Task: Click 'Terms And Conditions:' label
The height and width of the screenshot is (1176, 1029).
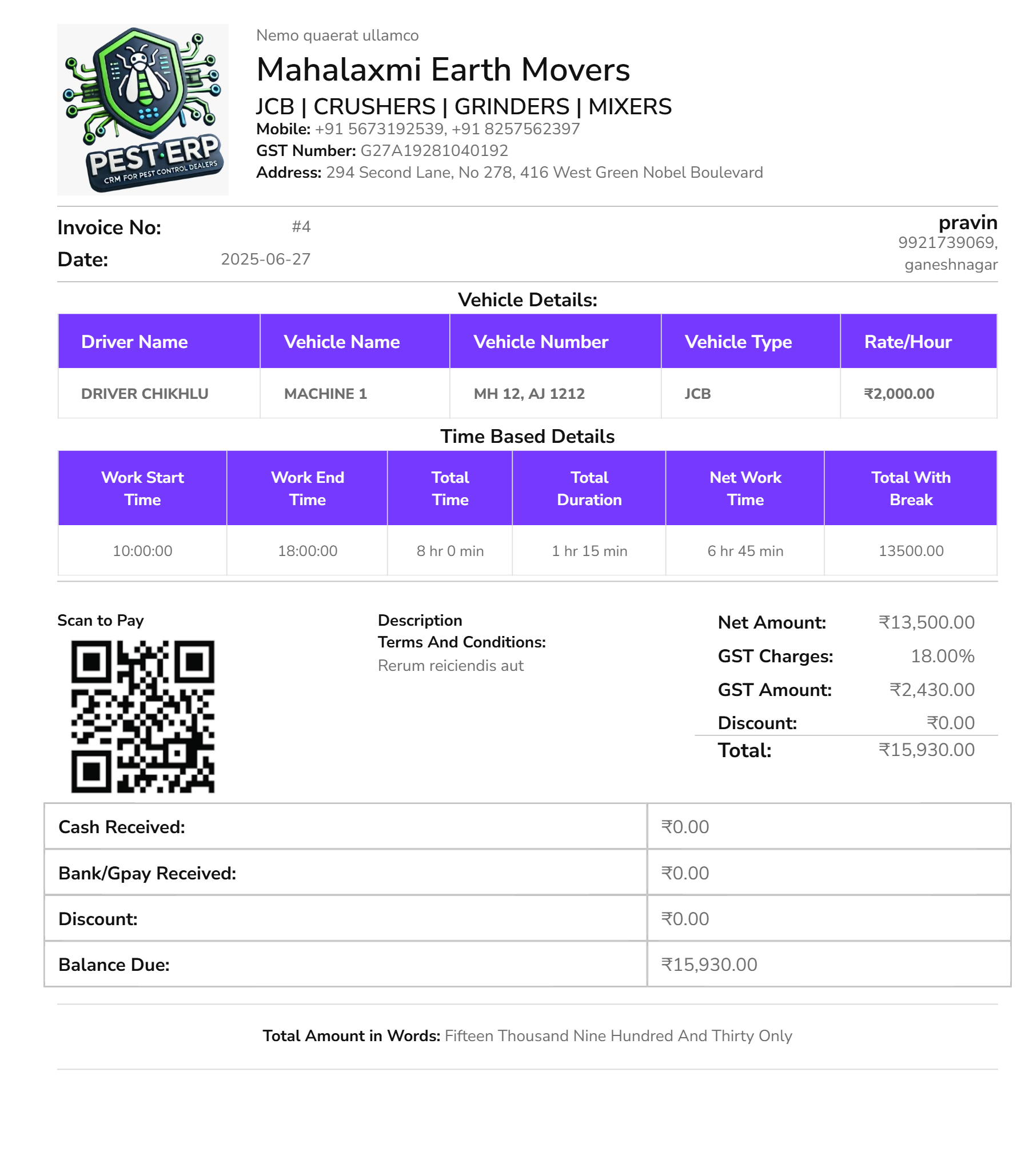Action: point(462,642)
